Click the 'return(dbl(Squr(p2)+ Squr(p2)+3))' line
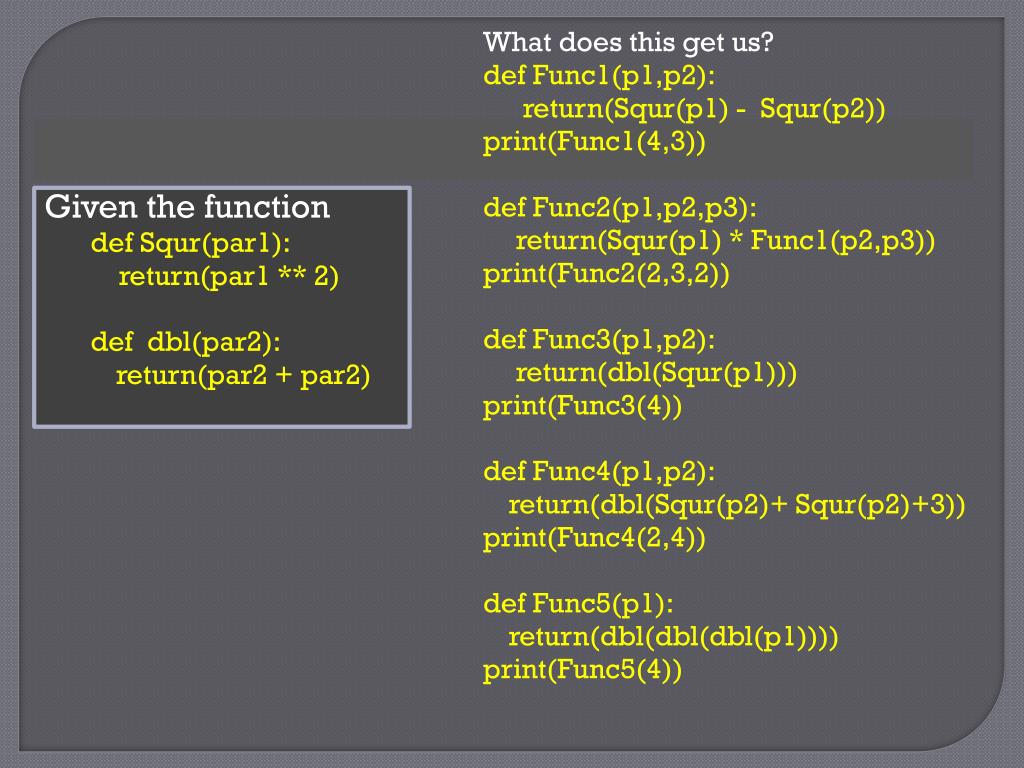Viewport: 1024px width, 768px height. (x=737, y=505)
